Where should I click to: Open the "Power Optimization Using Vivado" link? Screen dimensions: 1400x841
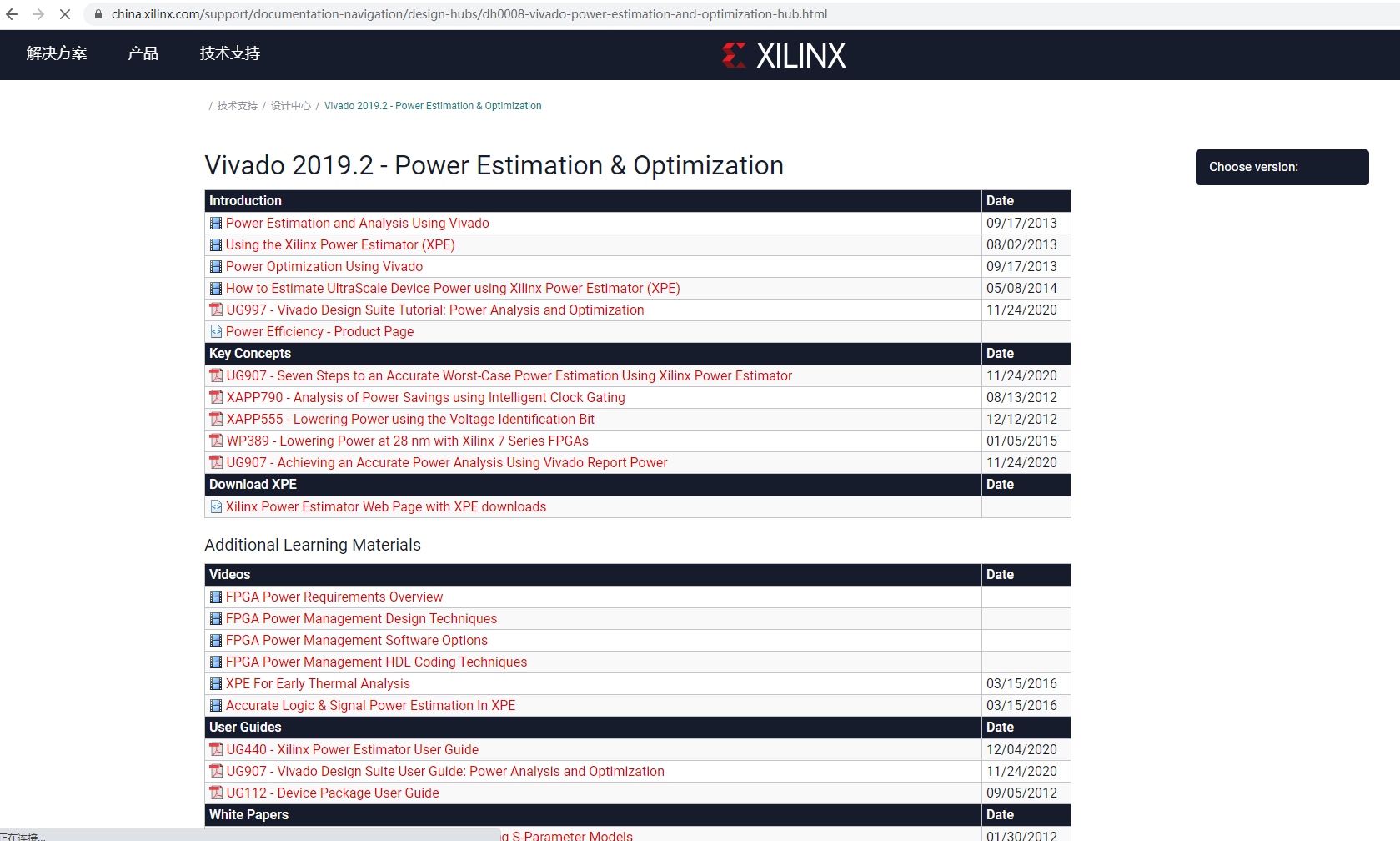click(324, 266)
